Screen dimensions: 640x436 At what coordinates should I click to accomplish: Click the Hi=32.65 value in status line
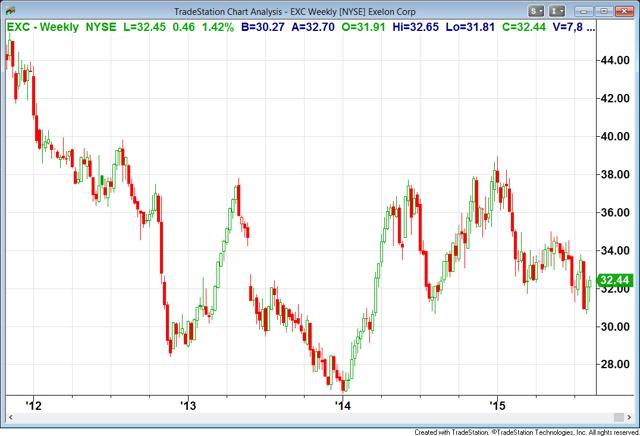tap(416, 27)
